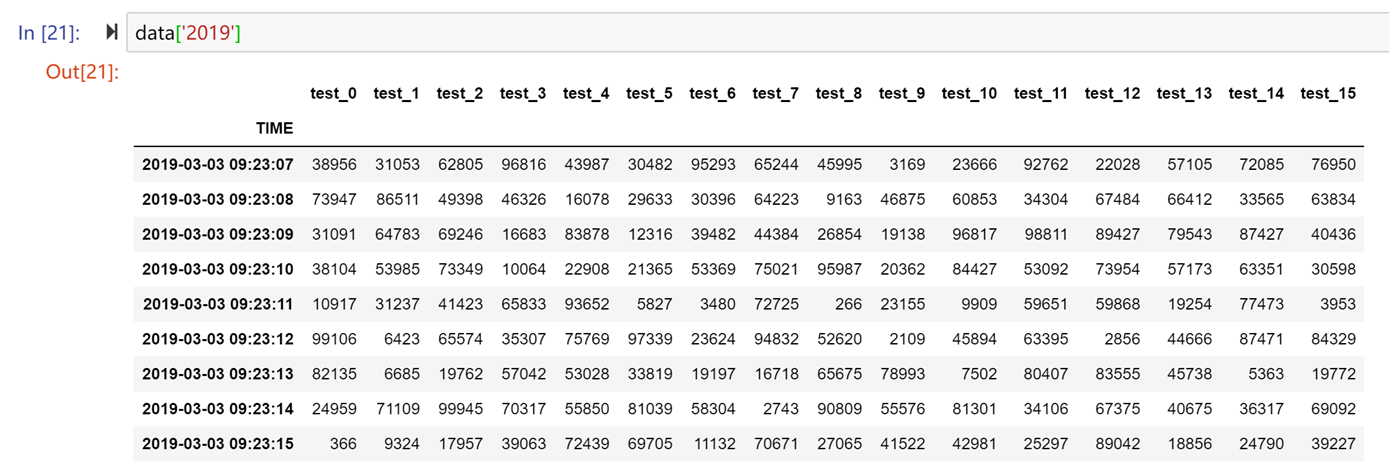The width and height of the screenshot is (1389, 468).
Task: Click the test_0 column header
Action: point(333,93)
